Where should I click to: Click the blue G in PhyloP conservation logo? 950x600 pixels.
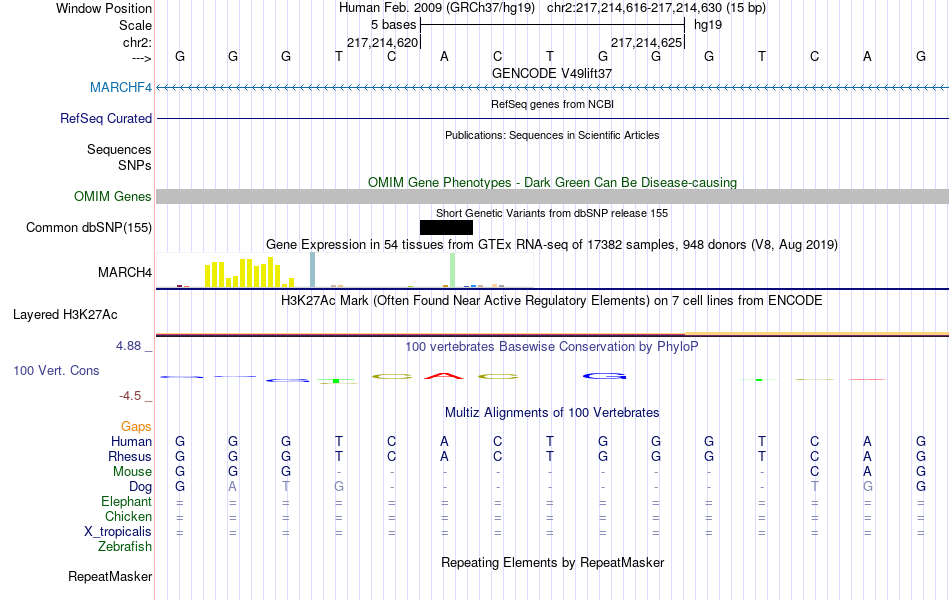pyautogui.click(x=604, y=376)
